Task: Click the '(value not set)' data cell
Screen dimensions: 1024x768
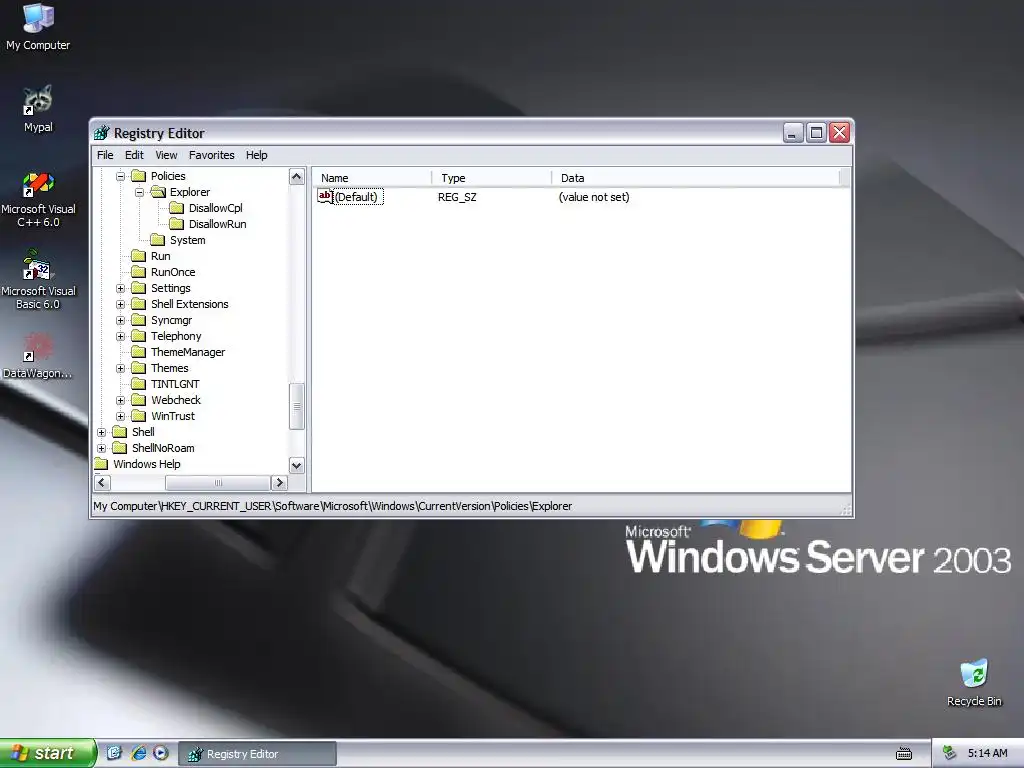Action: pyautogui.click(x=594, y=197)
